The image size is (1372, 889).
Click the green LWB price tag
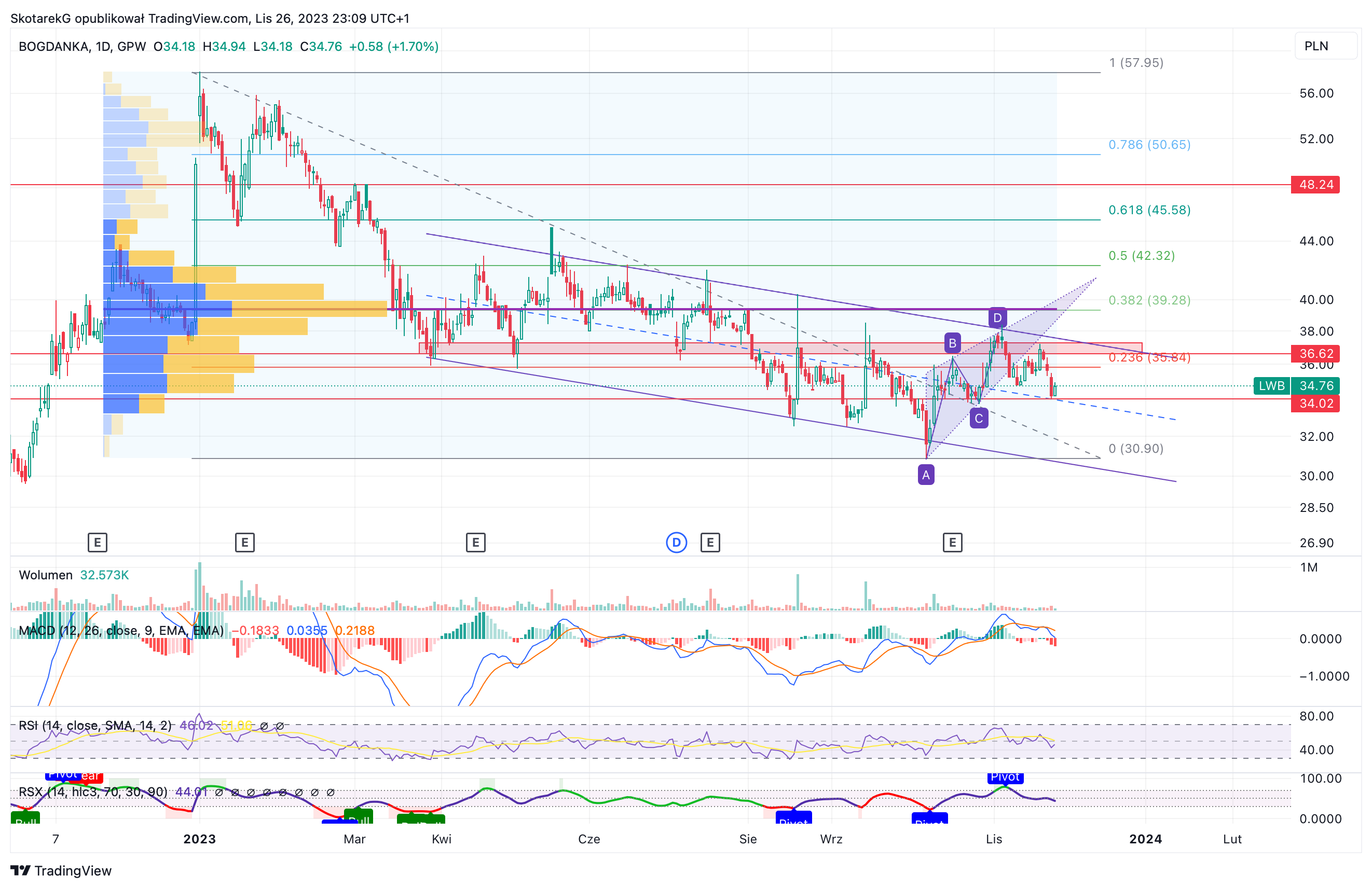(x=1271, y=385)
